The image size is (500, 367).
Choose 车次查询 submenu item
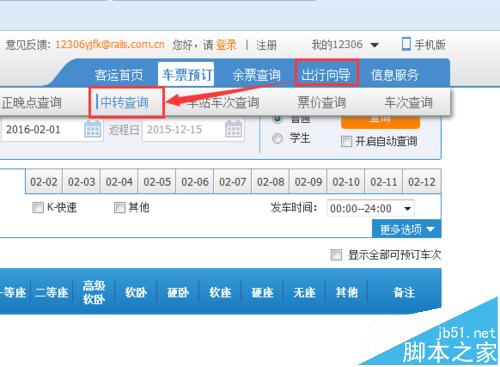(x=409, y=102)
